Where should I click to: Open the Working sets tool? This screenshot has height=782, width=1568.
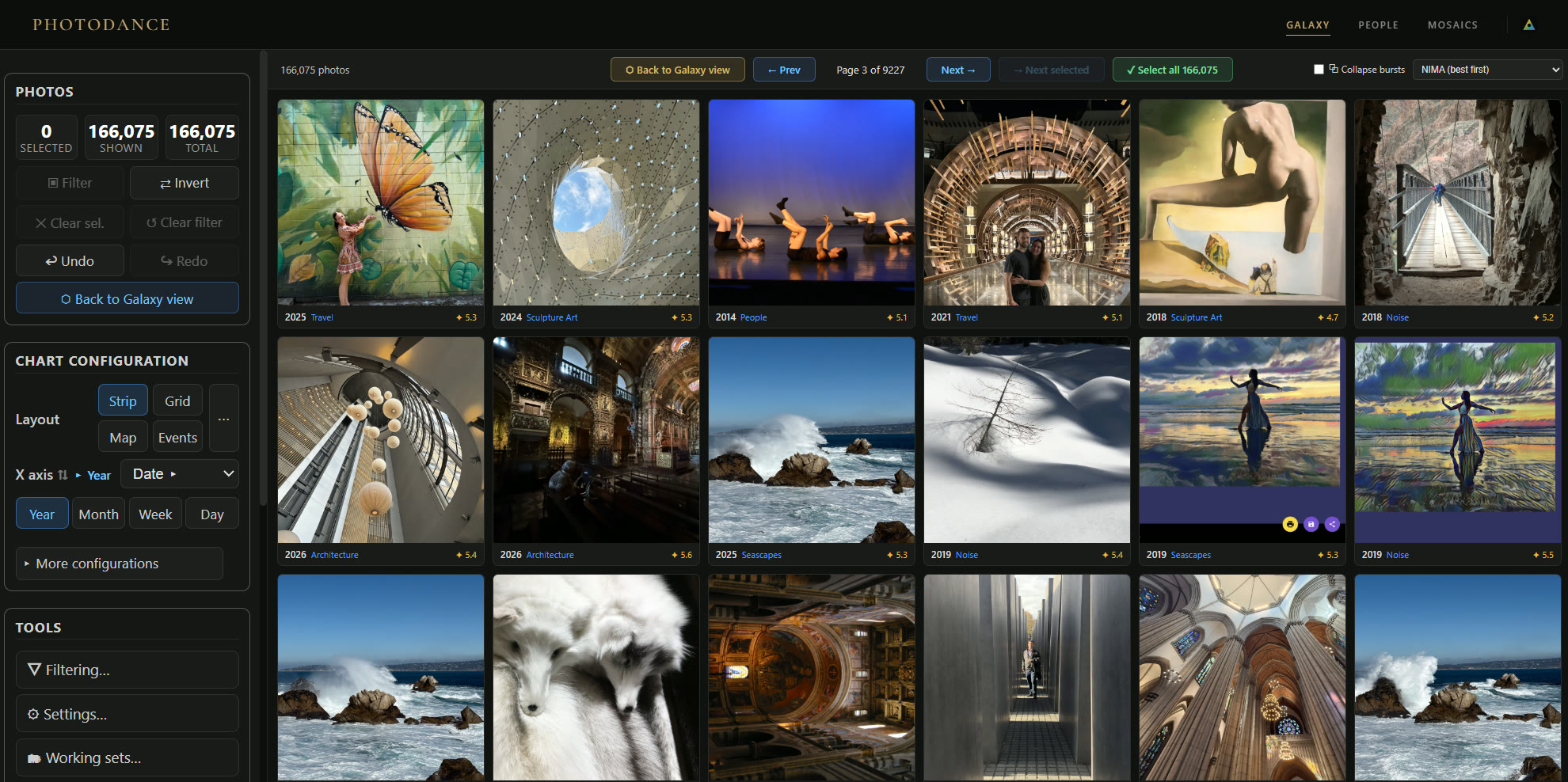tap(127, 757)
